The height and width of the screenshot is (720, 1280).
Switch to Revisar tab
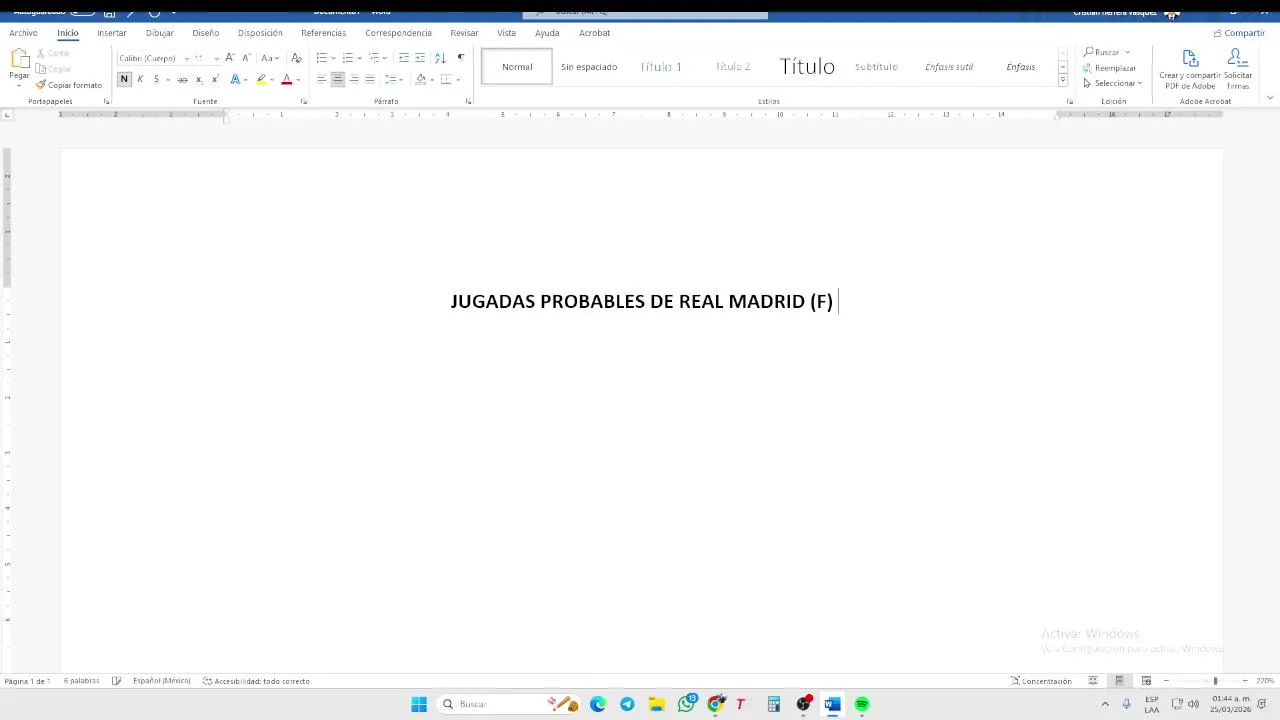[x=464, y=33]
